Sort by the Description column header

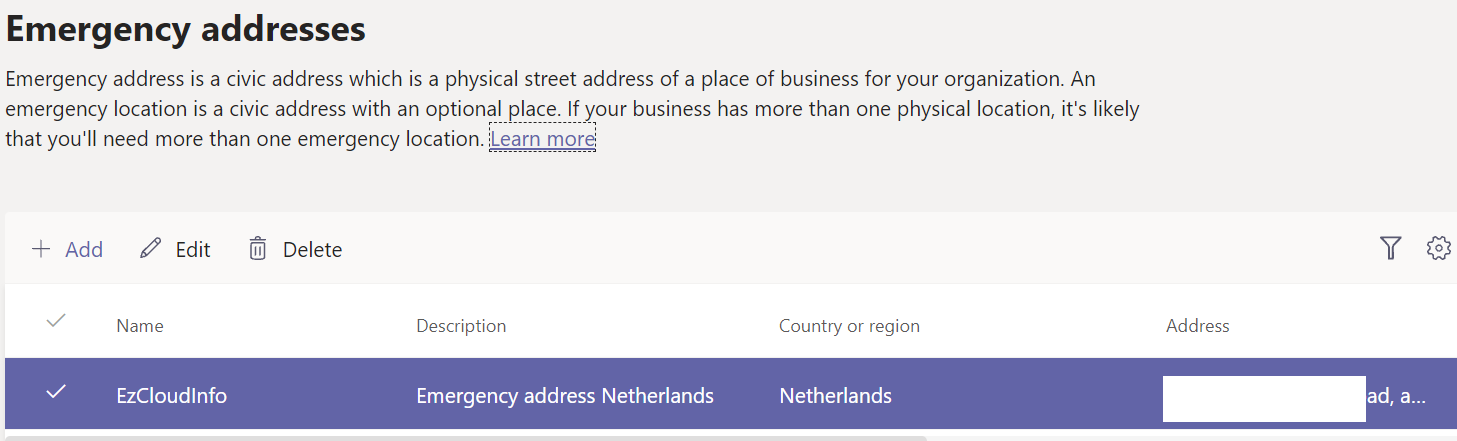461,326
